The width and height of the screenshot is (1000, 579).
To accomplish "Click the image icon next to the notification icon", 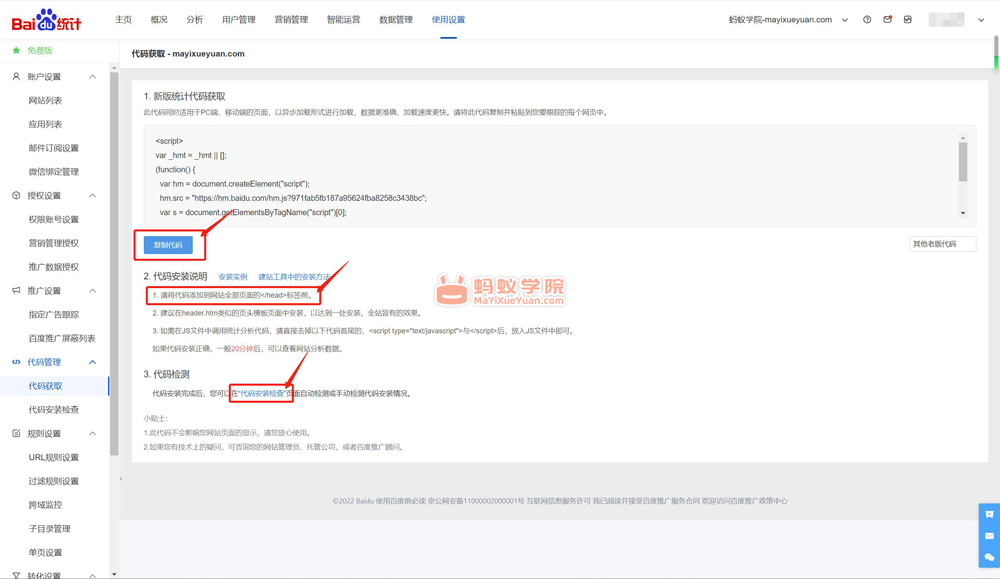I will click(908, 20).
